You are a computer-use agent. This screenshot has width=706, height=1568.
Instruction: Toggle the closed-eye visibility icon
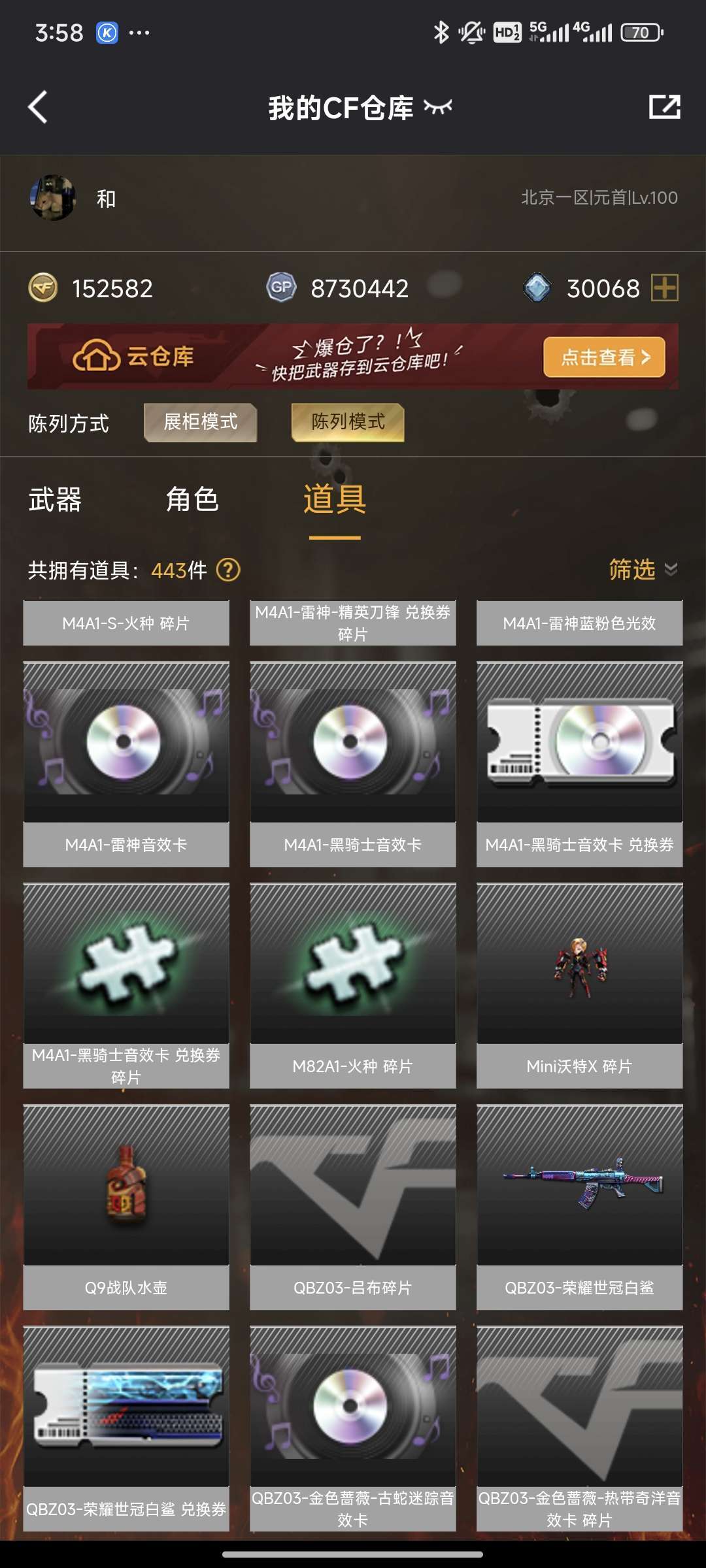pyautogui.click(x=437, y=107)
